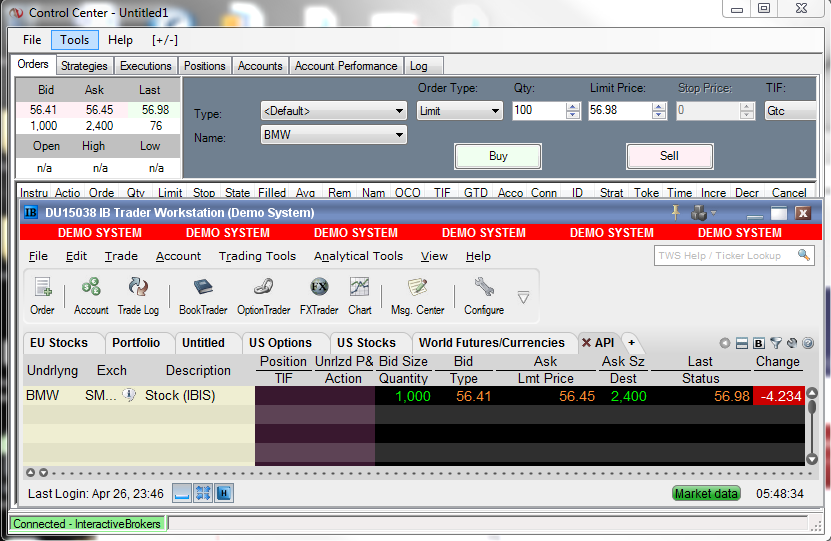
Task: Open the File menu in Control Center
Action: click(32, 40)
